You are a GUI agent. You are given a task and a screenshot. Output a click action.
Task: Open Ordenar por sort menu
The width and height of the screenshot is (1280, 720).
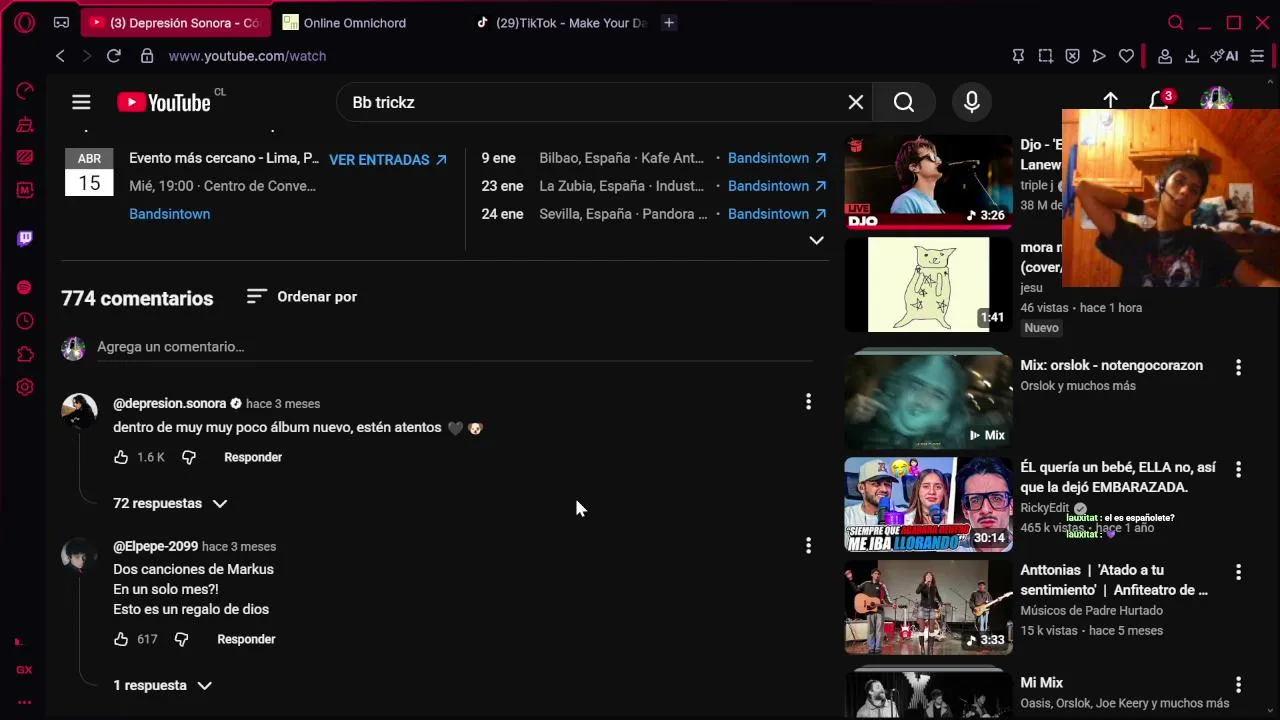pos(302,296)
